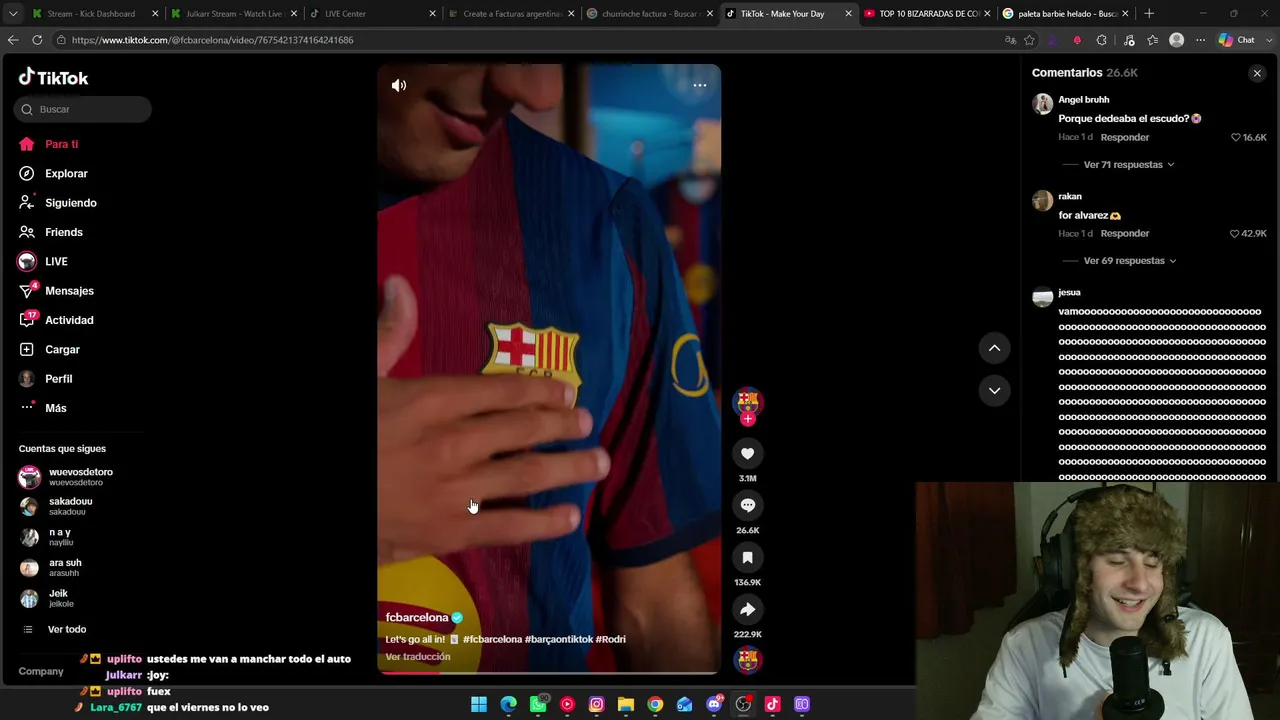
Task: Focus the Buscar search field
Action: [83, 109]
